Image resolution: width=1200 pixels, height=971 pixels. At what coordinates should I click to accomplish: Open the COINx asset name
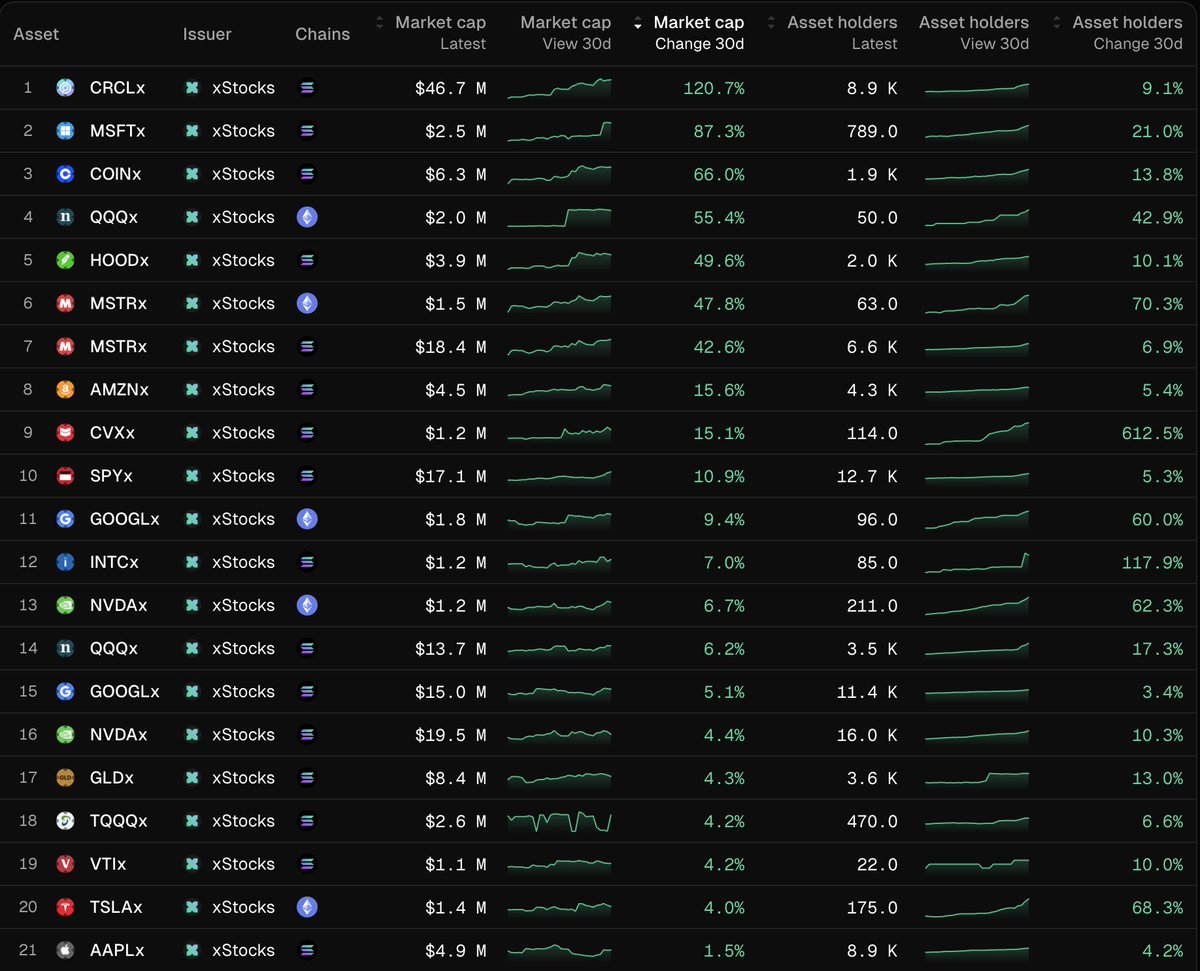point(115,174)
